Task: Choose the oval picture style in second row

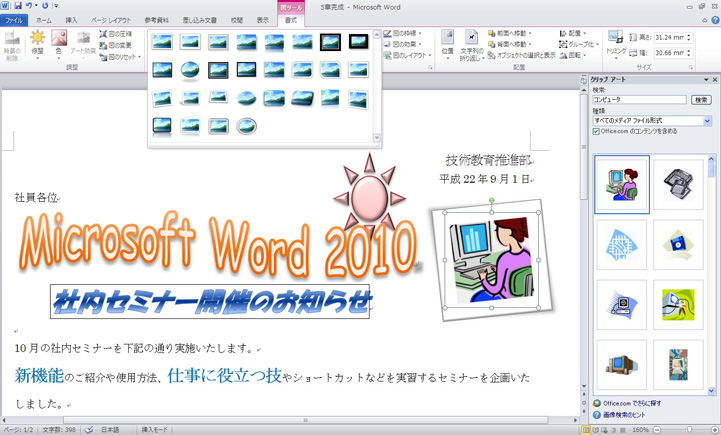Action: 190,70
